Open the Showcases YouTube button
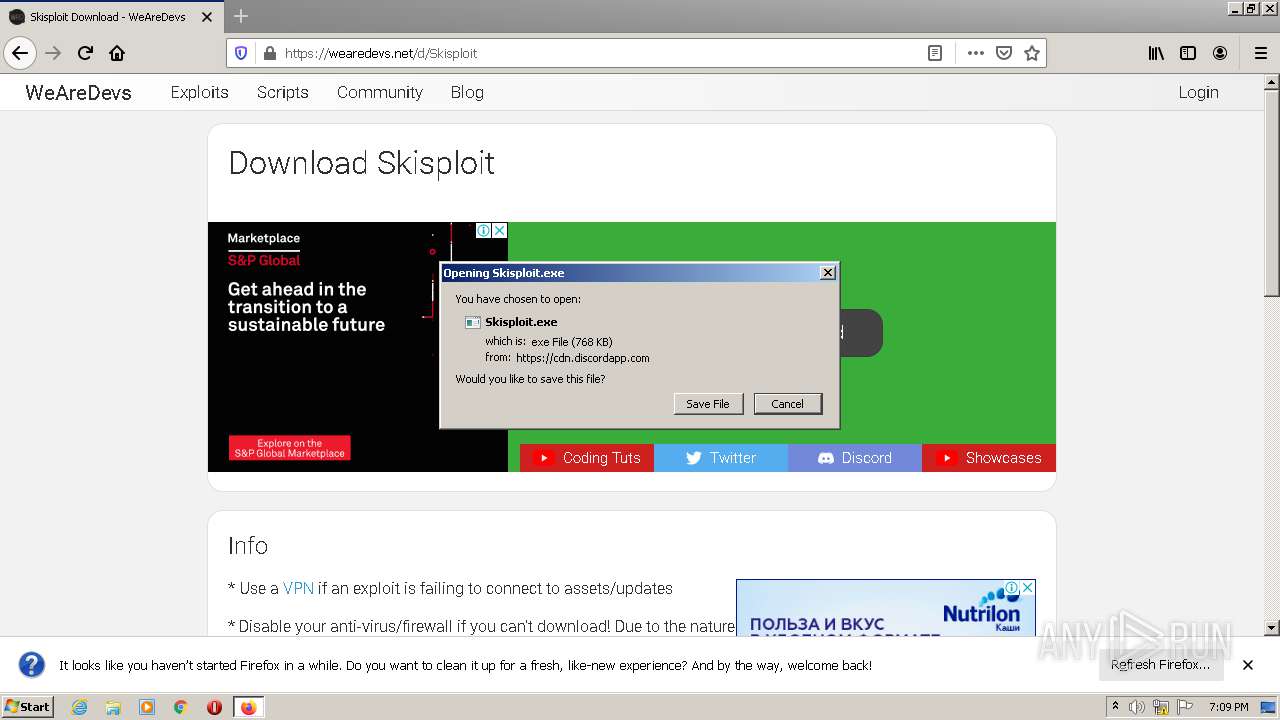Screen dimensions: 1280x720 click(x=989, y=458)
